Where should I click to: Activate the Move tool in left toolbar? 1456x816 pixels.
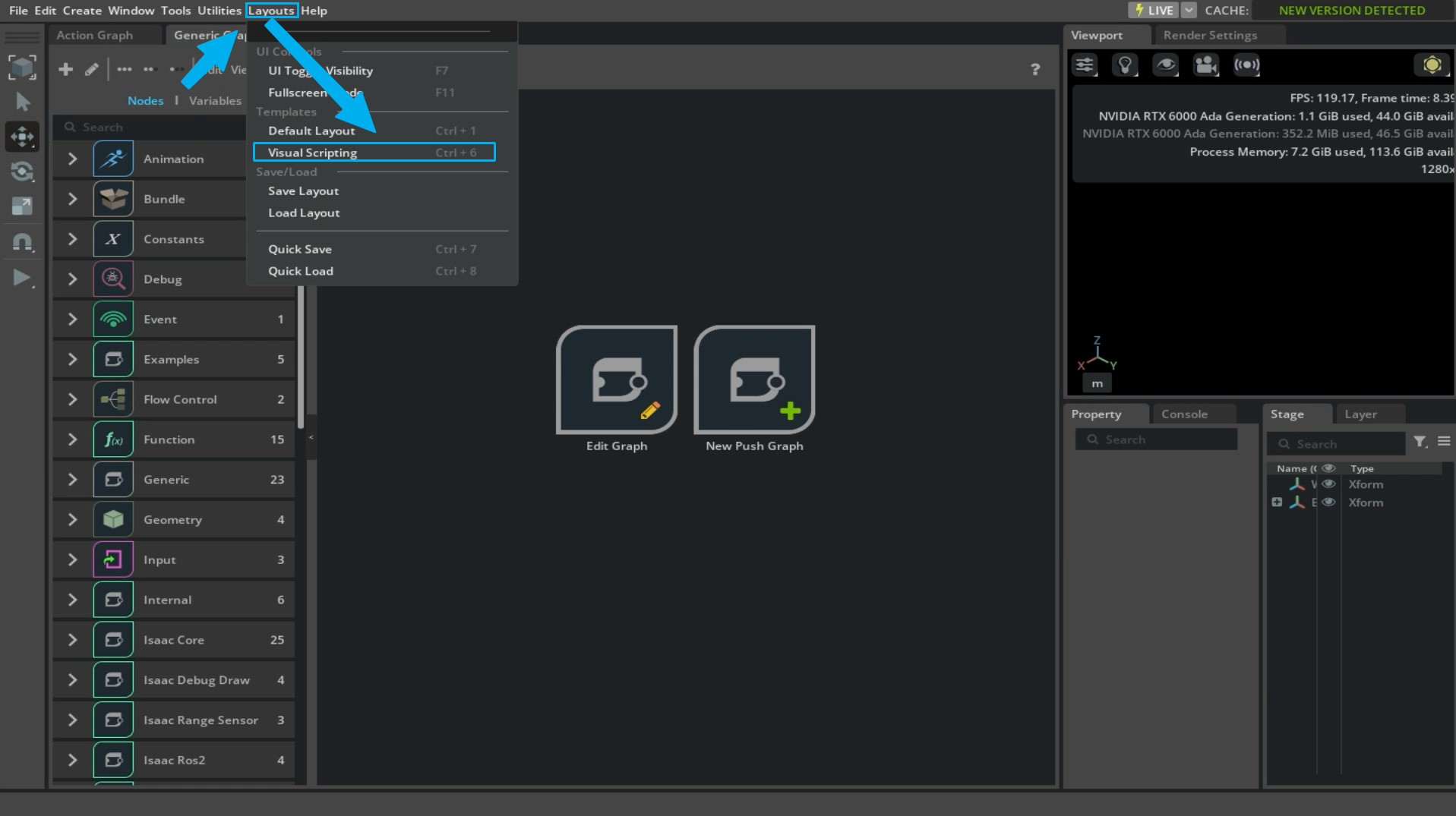click(x=22, y=137)
